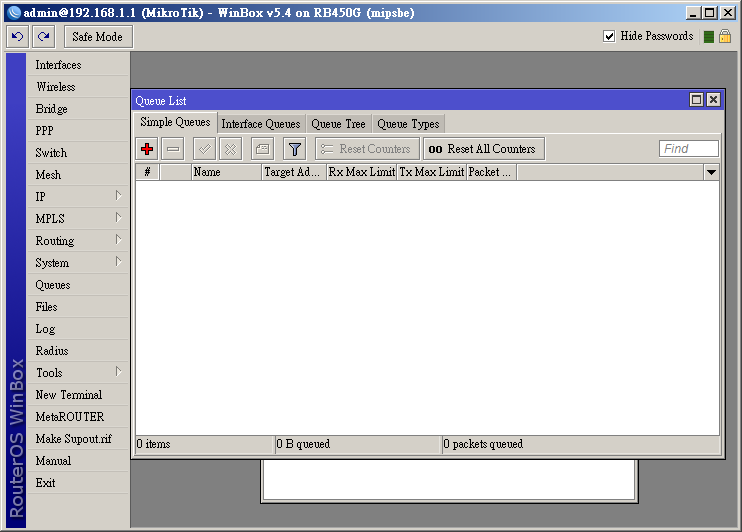Minimize the WinBox main window
This screenshot has height=532, width=742.
693,13
